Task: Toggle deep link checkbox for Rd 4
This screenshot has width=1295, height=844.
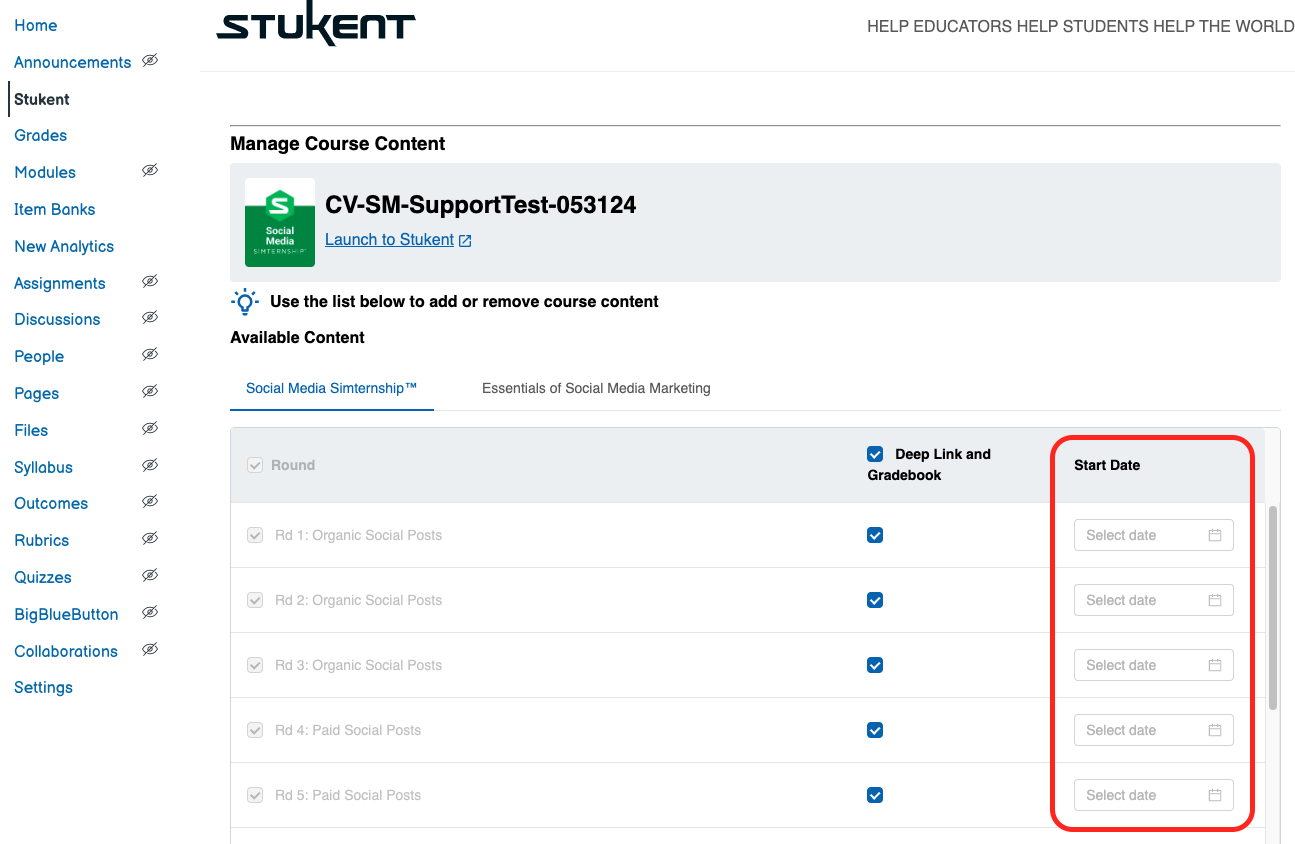Action: click(x=875, y=730)
